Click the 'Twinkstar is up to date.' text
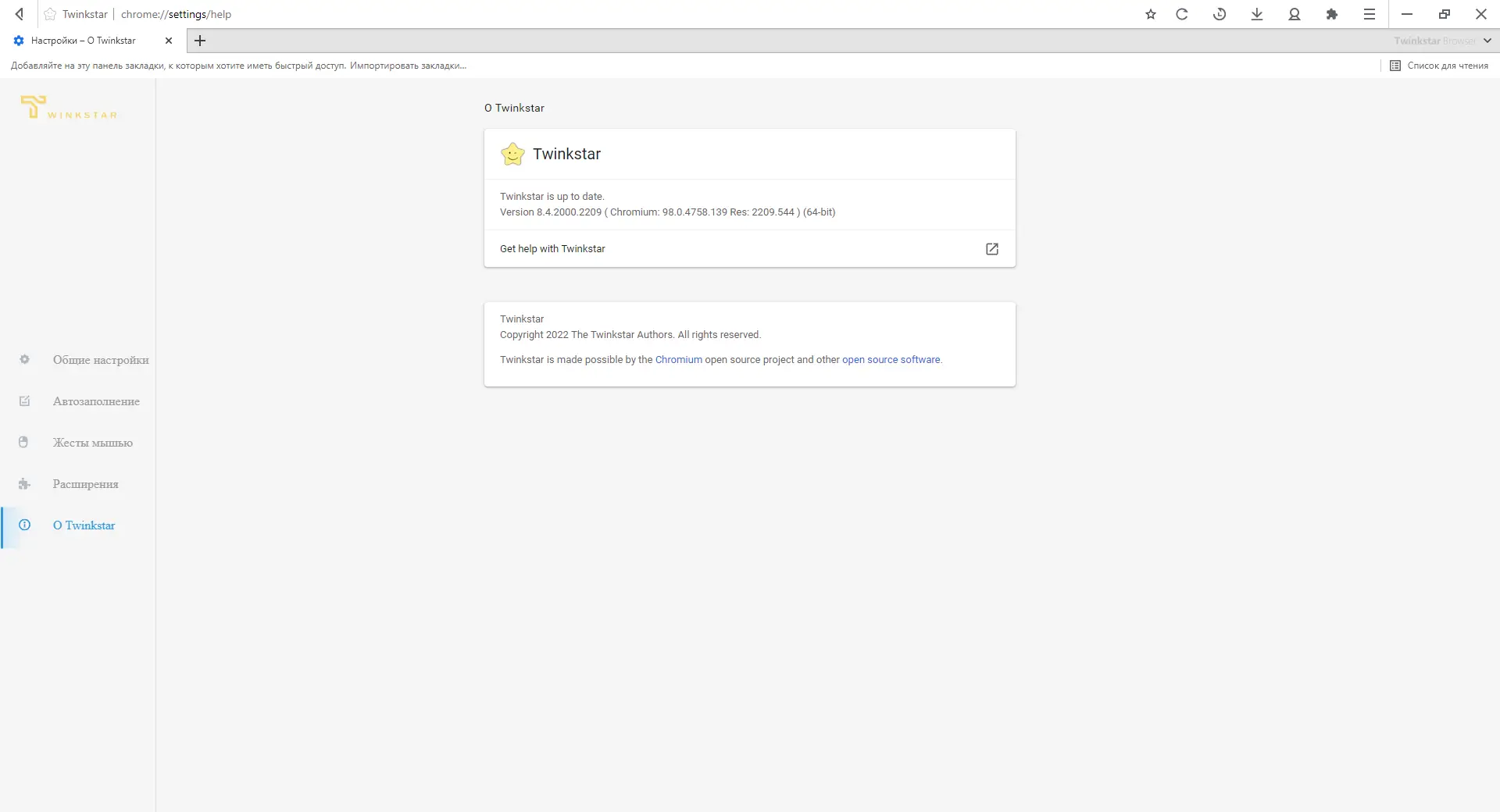Viewport: 1500px width, 812px height. 552,197
